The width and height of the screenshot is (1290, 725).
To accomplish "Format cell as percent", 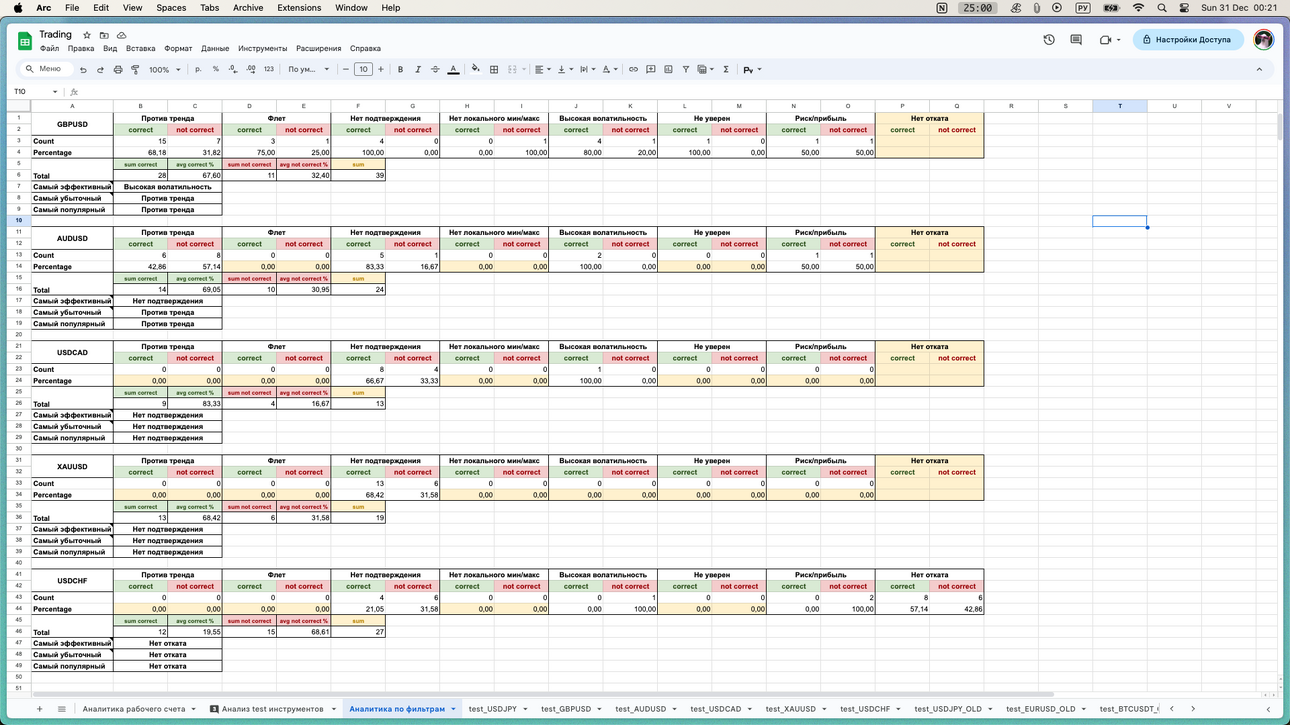I will (216, 70).
